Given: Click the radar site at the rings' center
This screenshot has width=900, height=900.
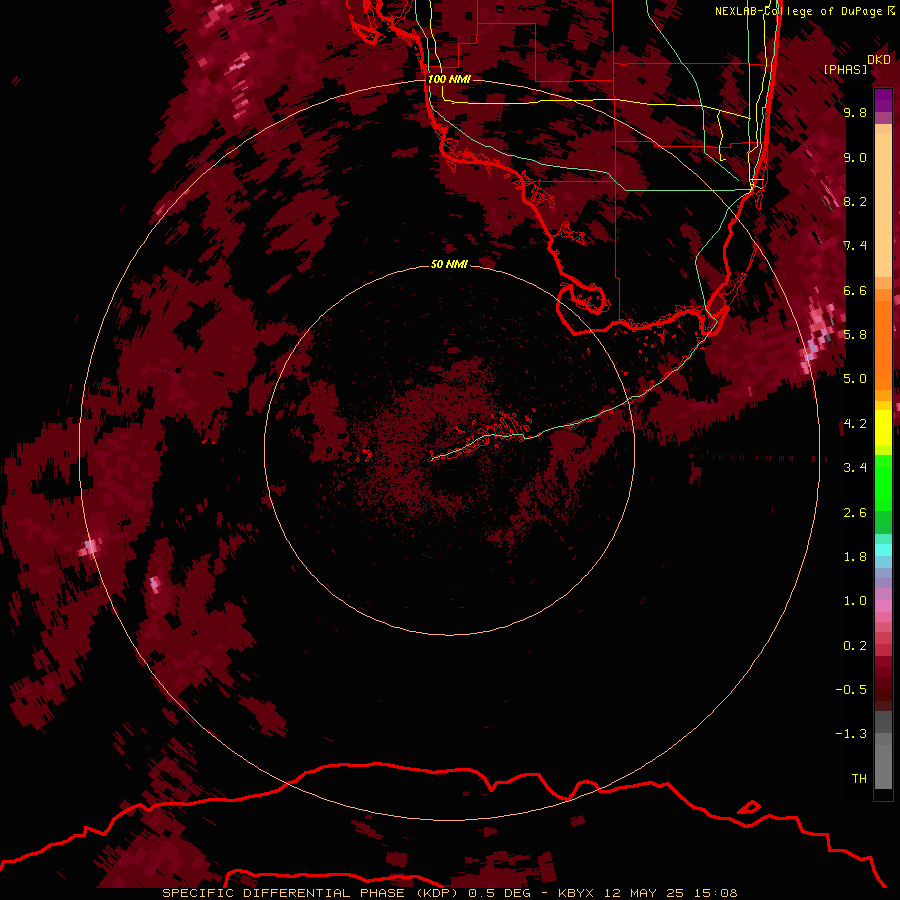Looking at the screenshot, I should [449, 451].
